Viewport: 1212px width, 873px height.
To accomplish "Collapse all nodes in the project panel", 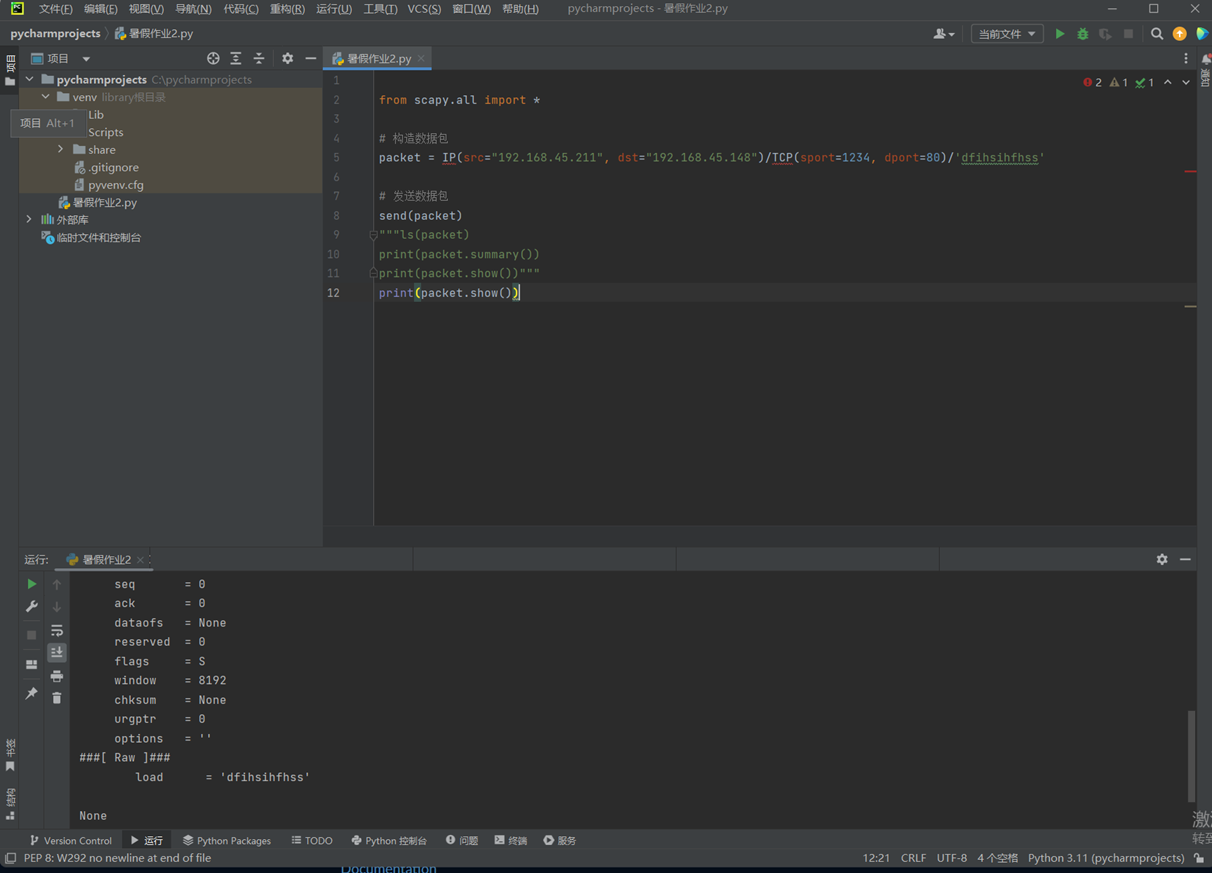I will [x=259, y=59].
